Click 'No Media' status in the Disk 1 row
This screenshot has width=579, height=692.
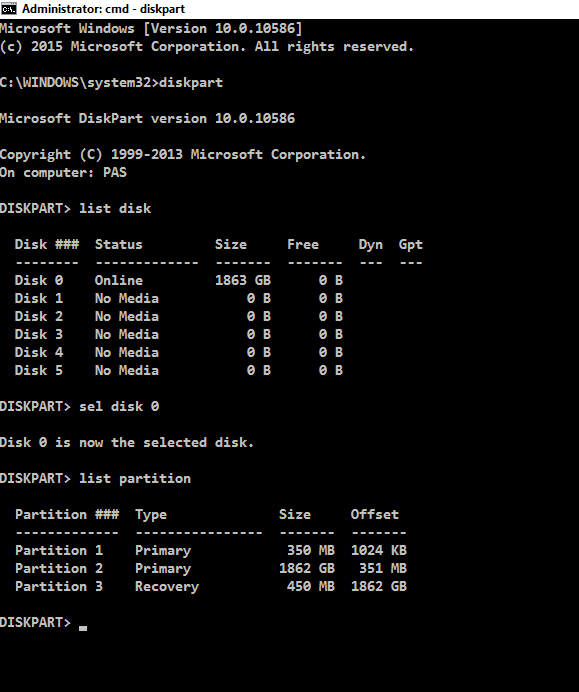click(127, 299)
